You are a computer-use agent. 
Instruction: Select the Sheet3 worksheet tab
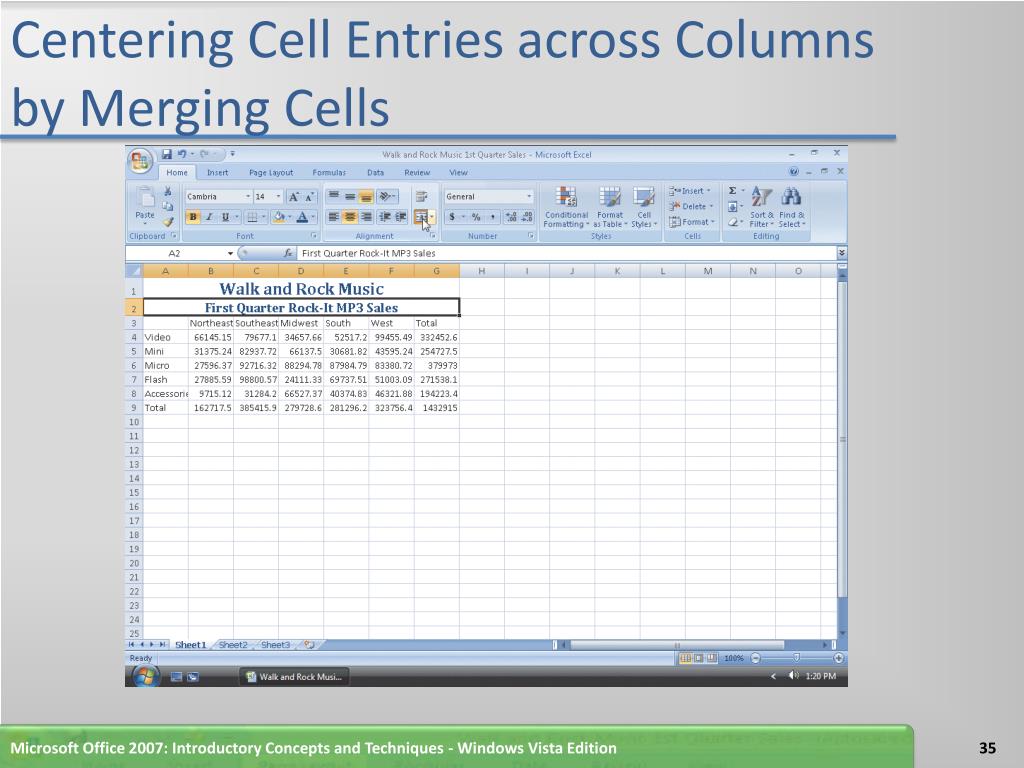pyautogui.click(x=276, y=645)
